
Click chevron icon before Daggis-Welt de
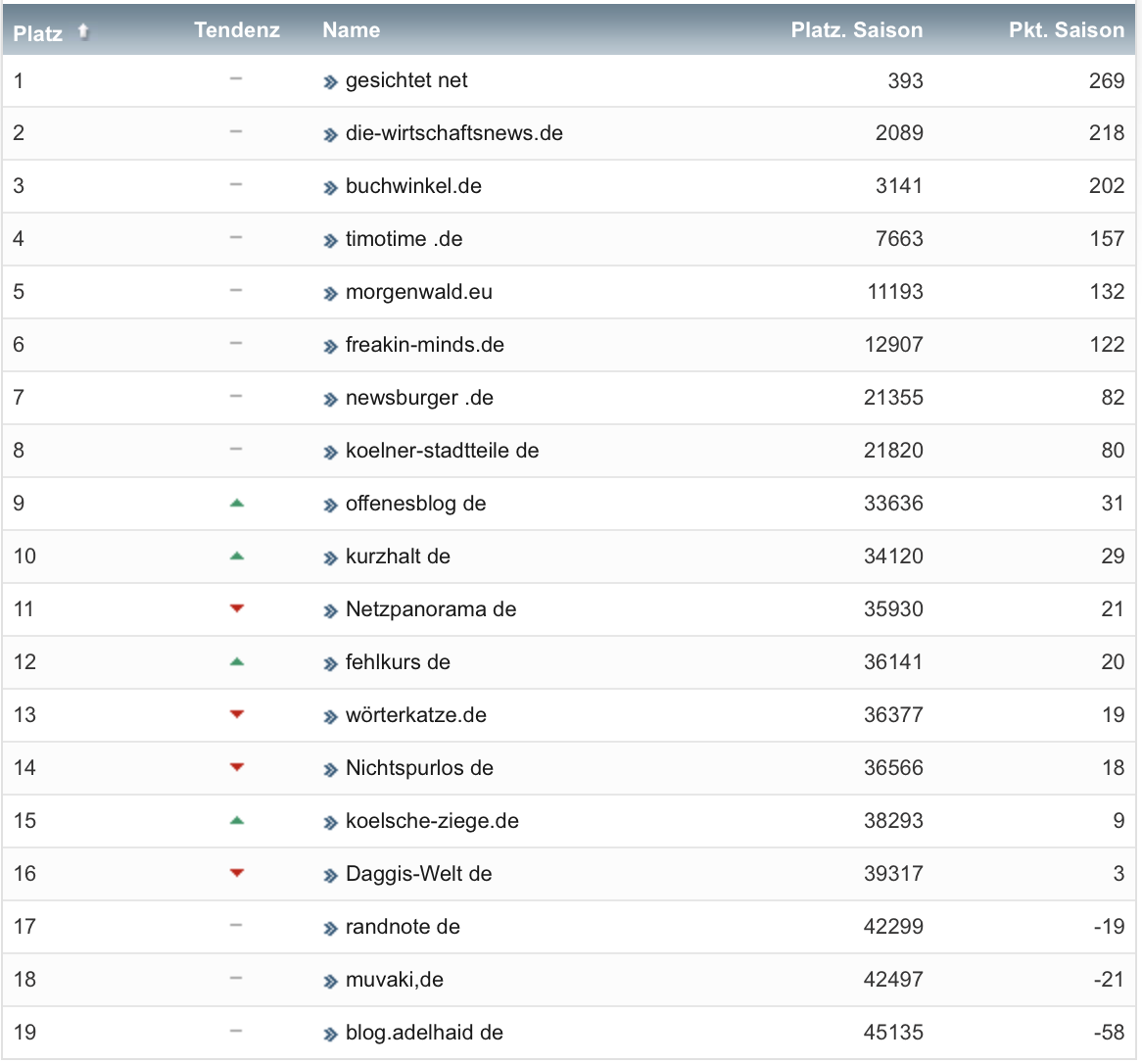pos(331,875)
